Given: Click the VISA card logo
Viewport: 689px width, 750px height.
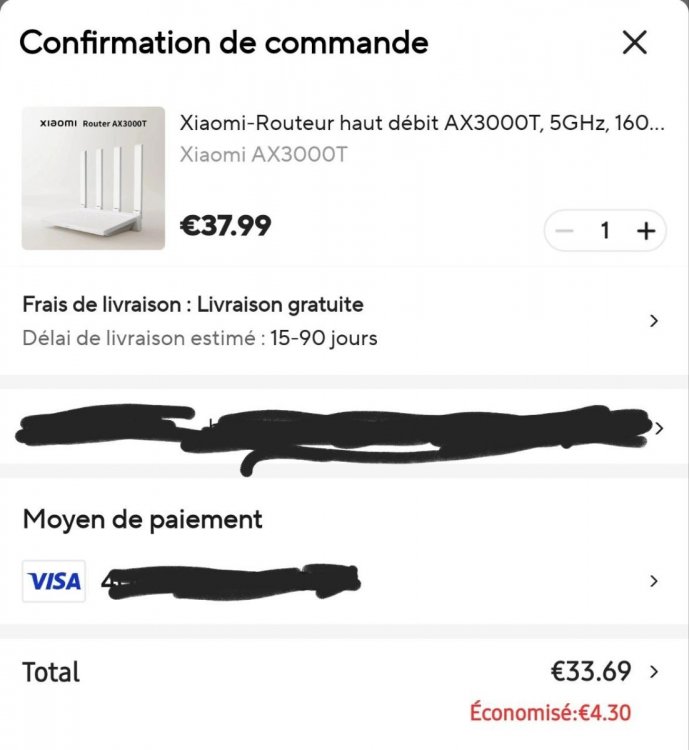Looking at the screenshot, I should 54,581.
